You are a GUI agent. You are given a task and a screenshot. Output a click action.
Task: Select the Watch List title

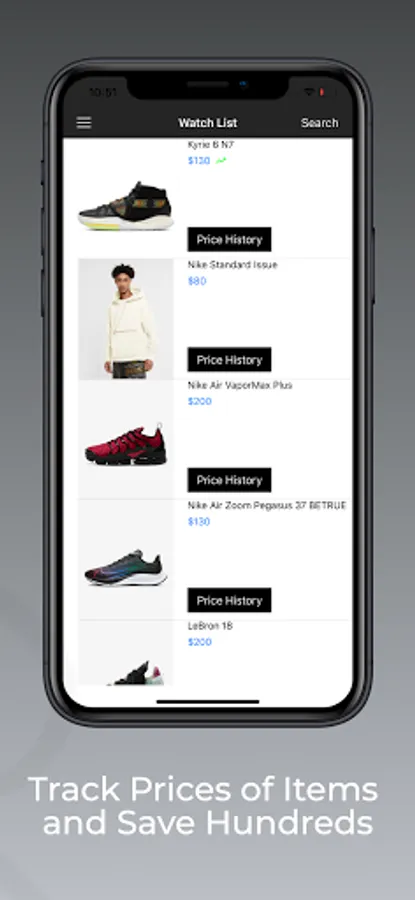pos(207,123)
